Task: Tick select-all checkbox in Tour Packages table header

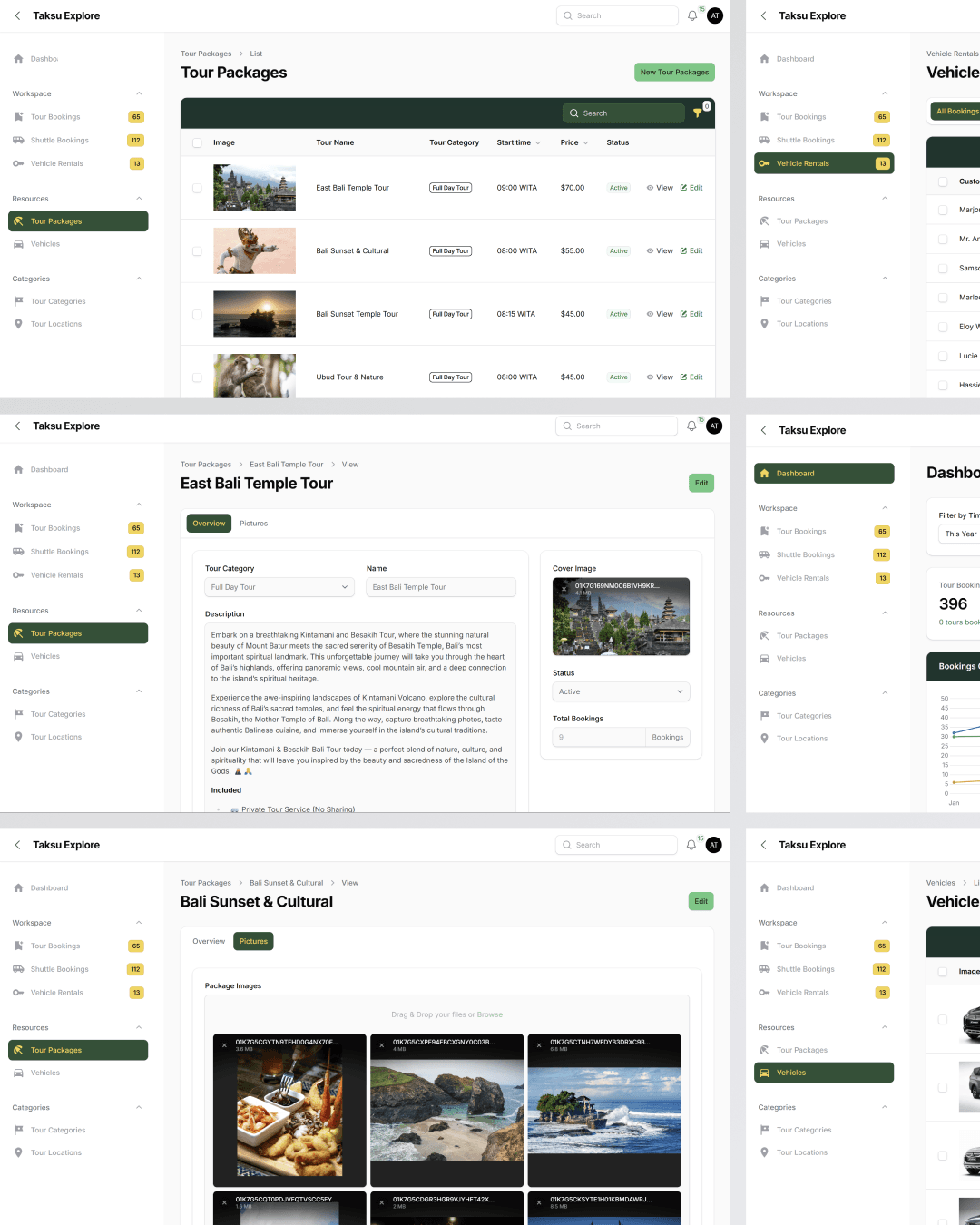Action: pos(197,142)
